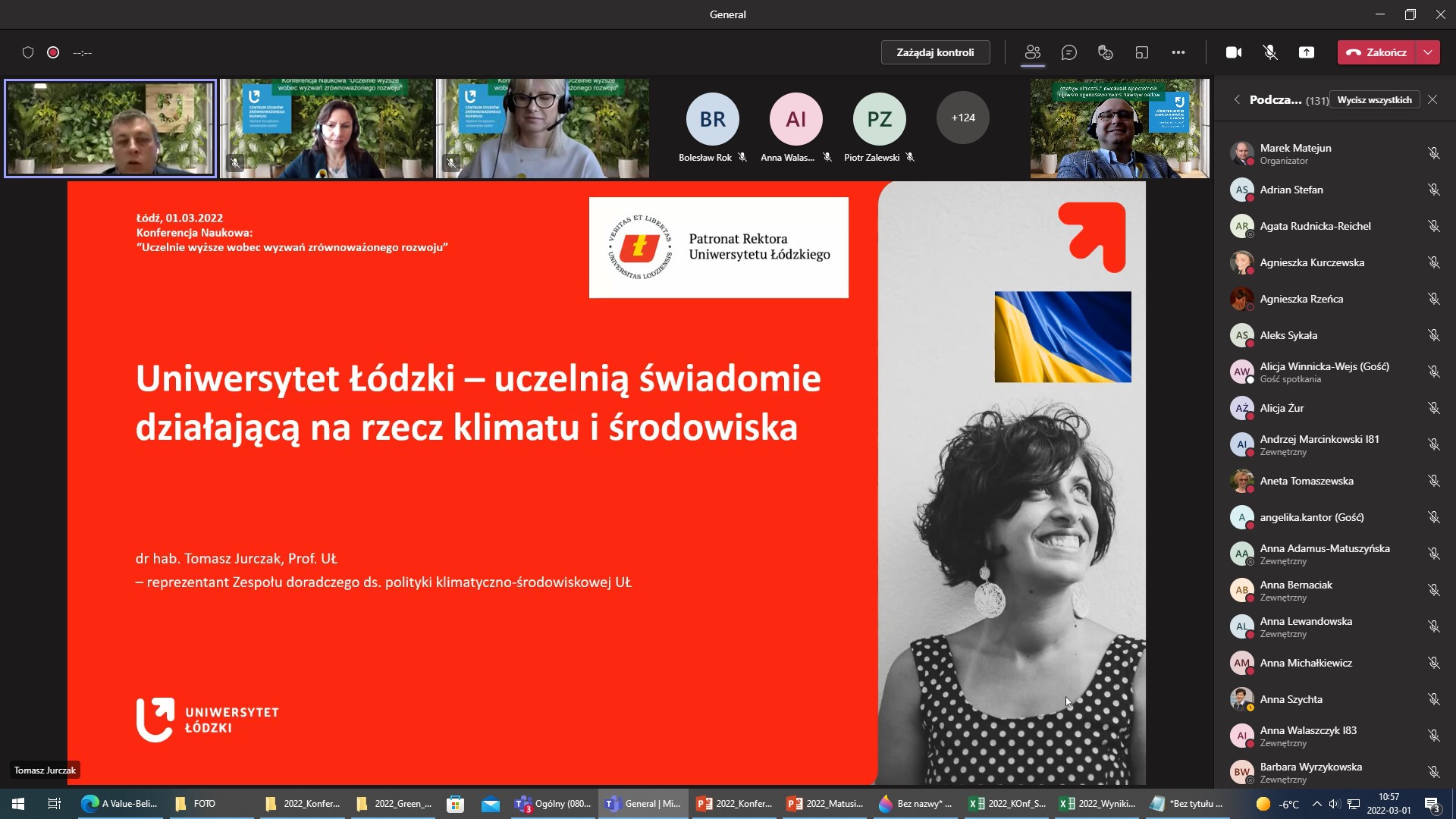Open the breakout rooms icon
1456x819 pixels.
(x=1141, y=52)
